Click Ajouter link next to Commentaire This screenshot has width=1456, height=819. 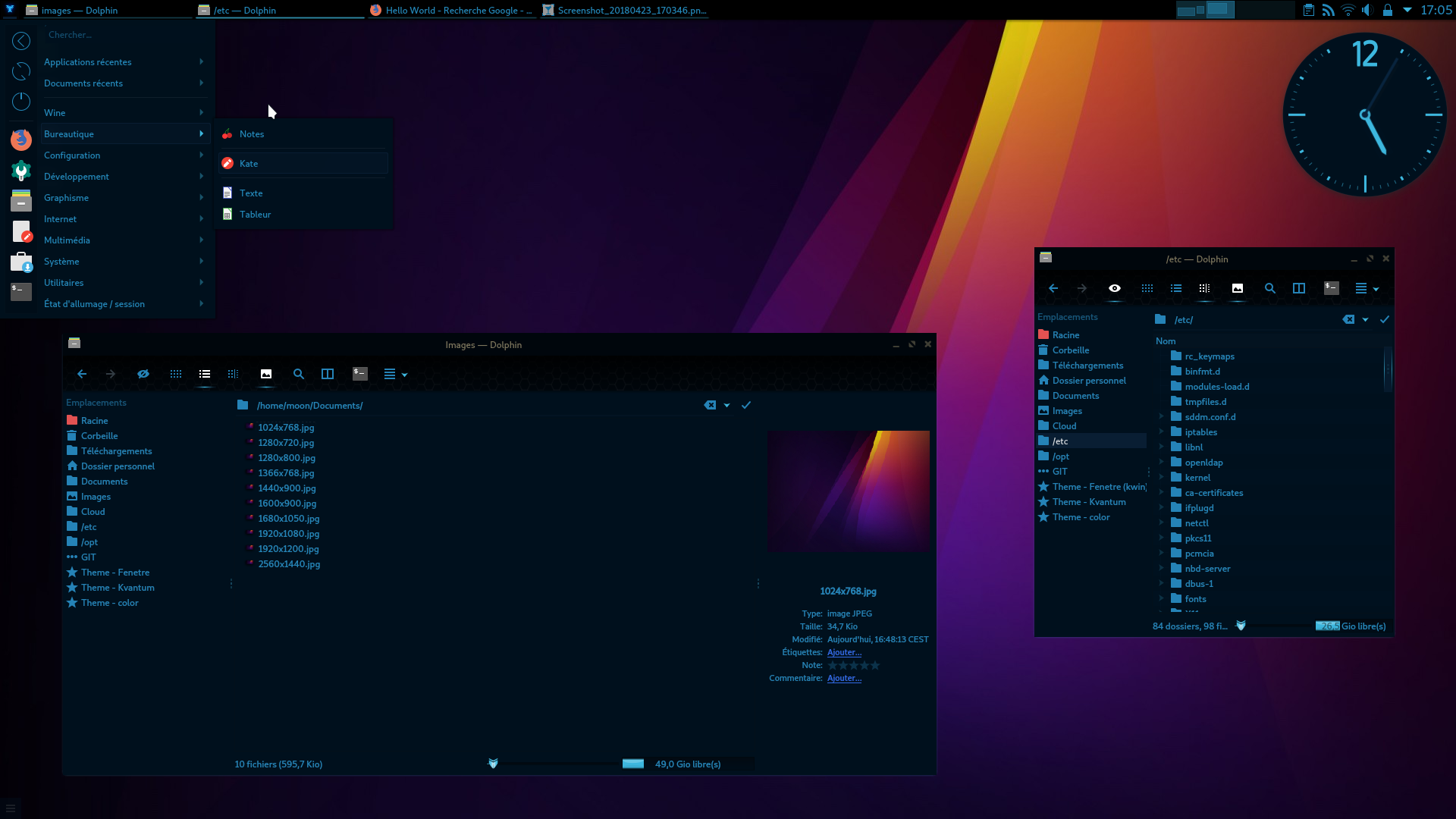pos(844,678)
